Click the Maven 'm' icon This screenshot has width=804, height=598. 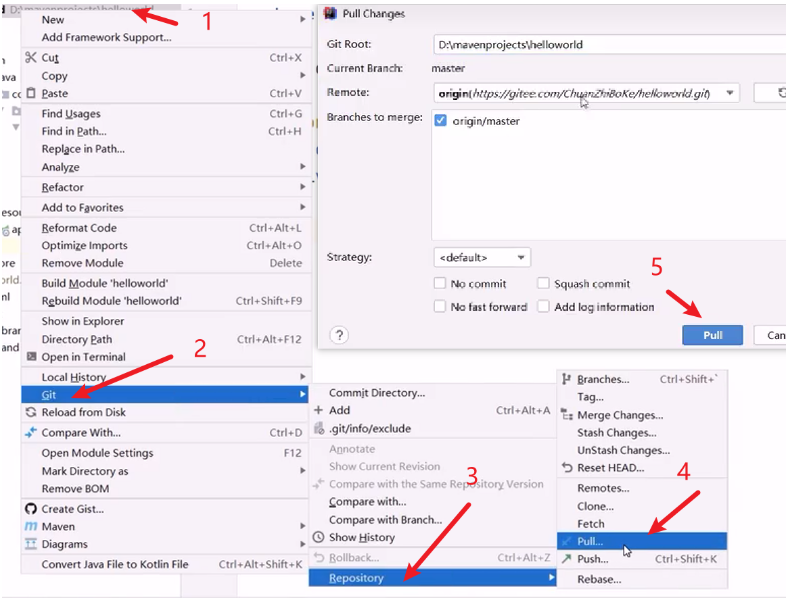coord(31,527)
